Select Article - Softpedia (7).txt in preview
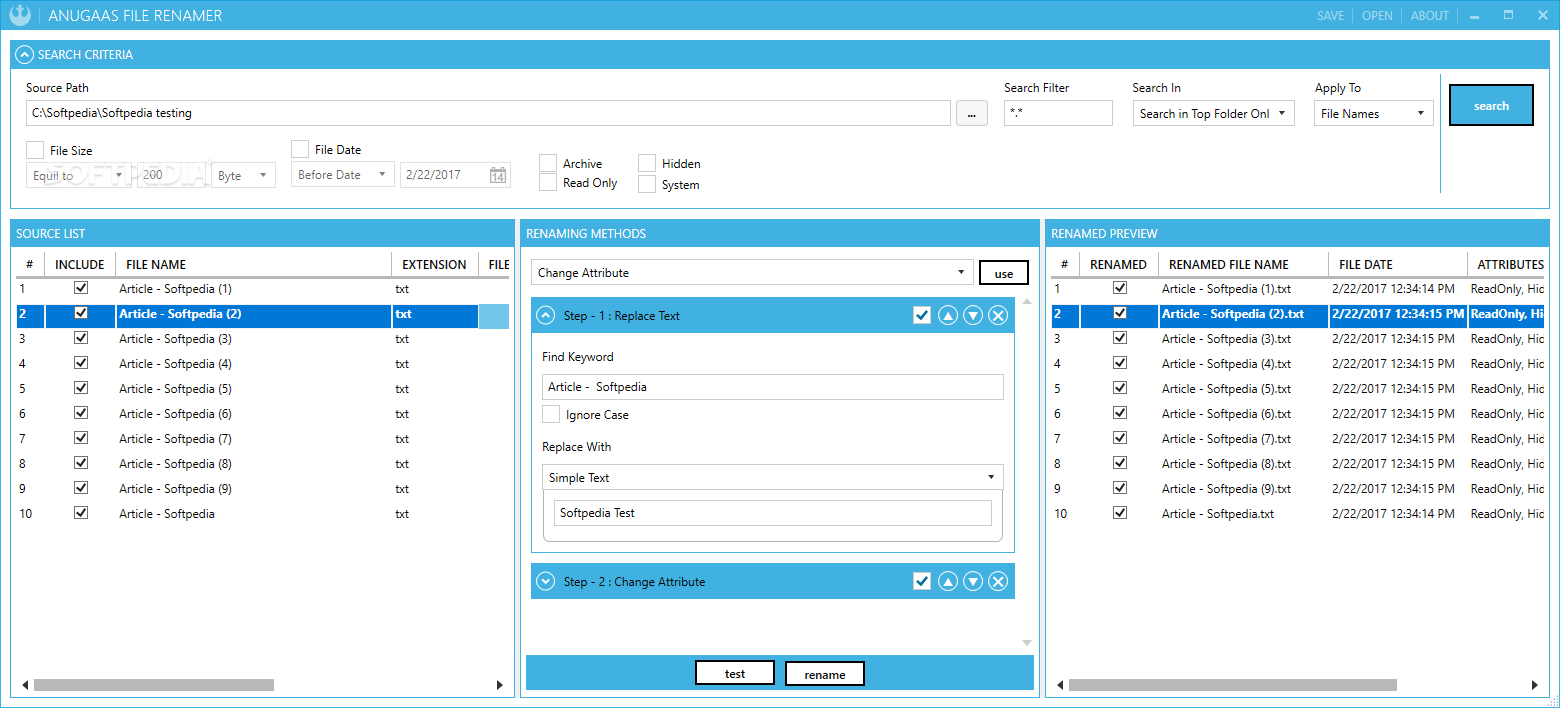 click(x=1297, y=438)
